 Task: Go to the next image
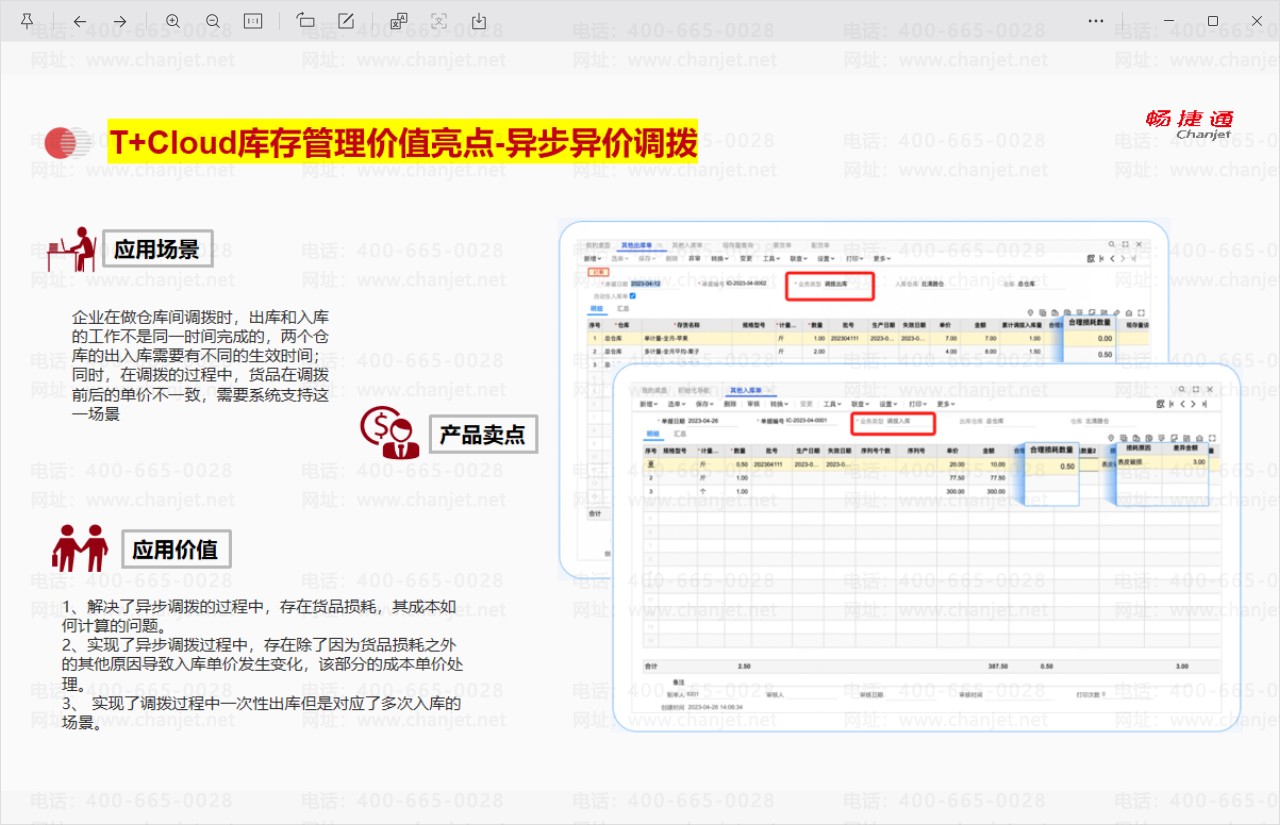[x=120, y=21]
